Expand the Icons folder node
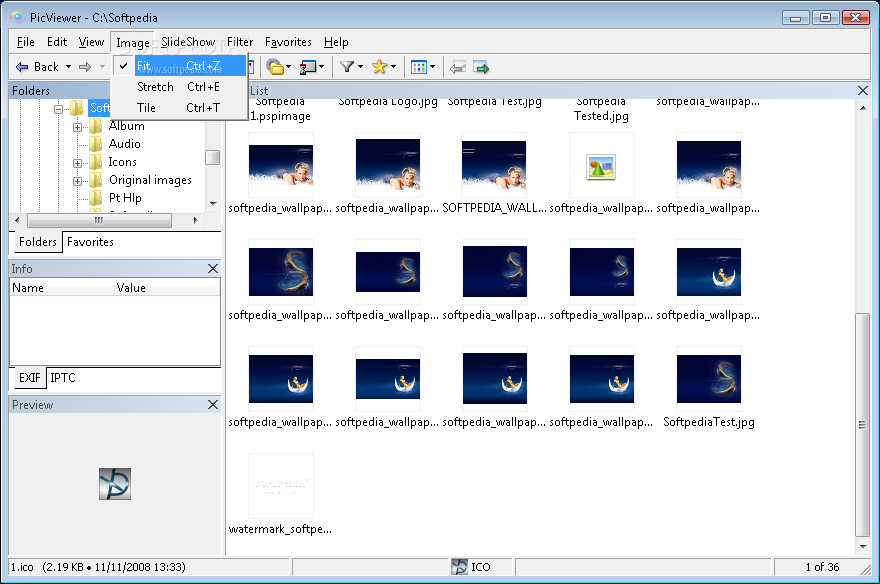Viewport: 880px width, 584px height. pos(77,163)
